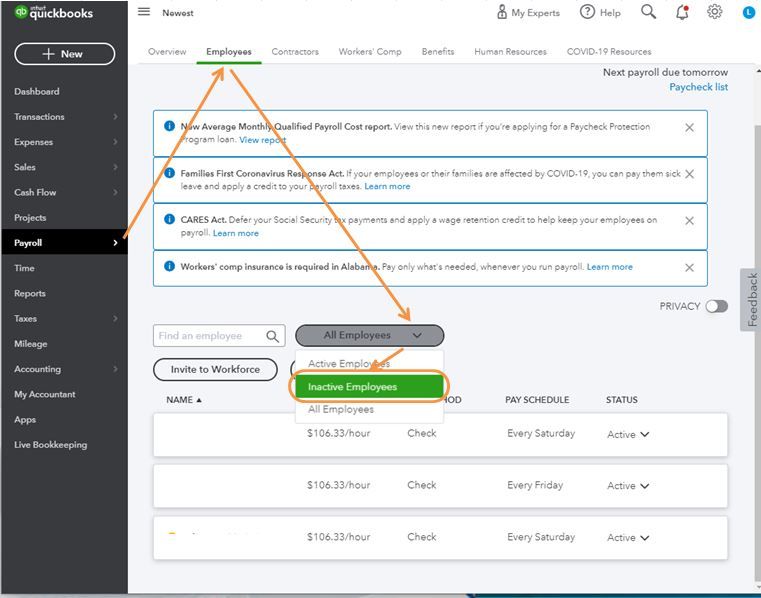The width and height of the screenshot is (761, 598).
Task: Choose All Employees option in dropdown list
Action: (369, 410)
